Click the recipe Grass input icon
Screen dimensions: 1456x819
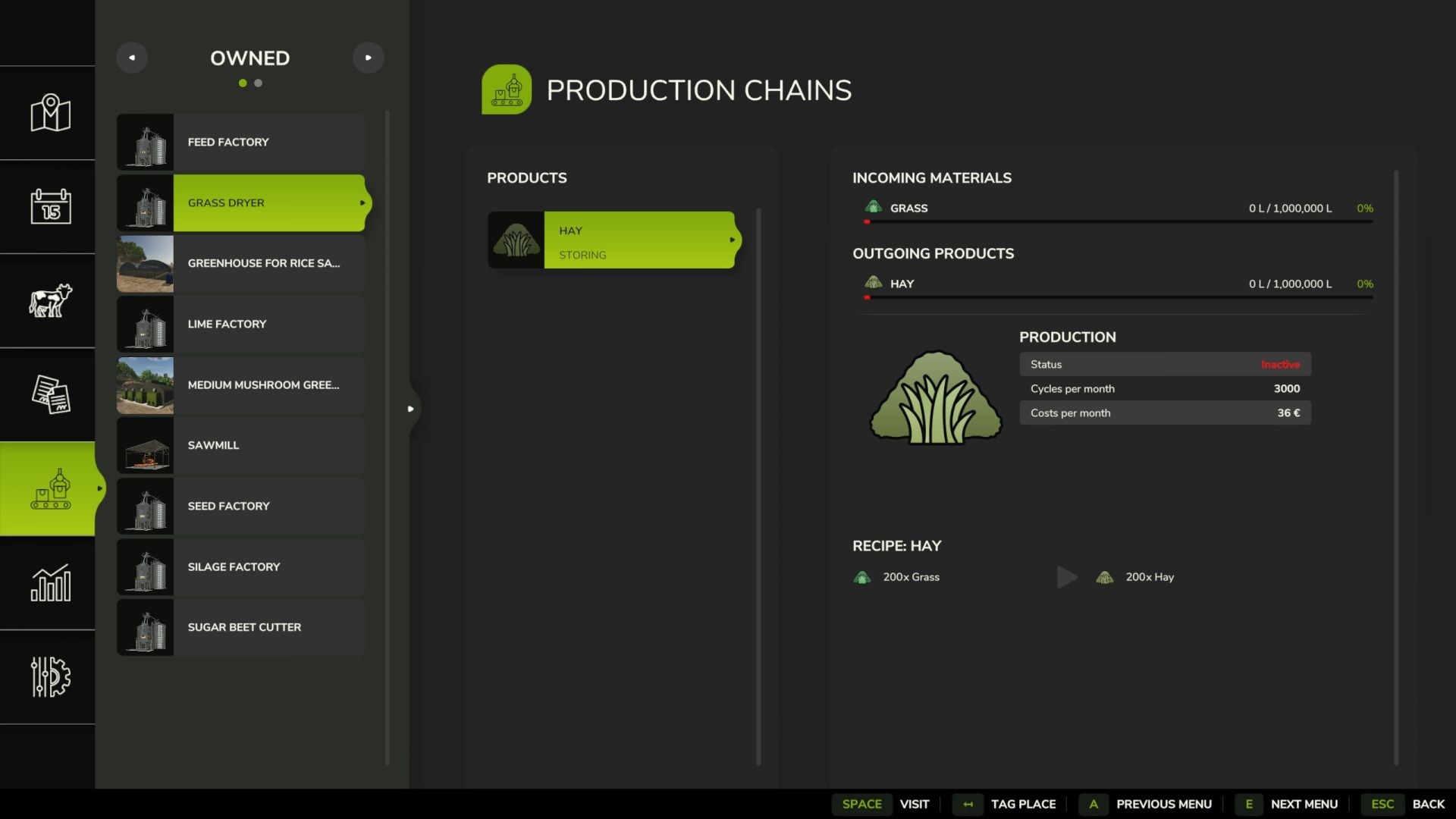pyautogui.click(x=862, y=577)
